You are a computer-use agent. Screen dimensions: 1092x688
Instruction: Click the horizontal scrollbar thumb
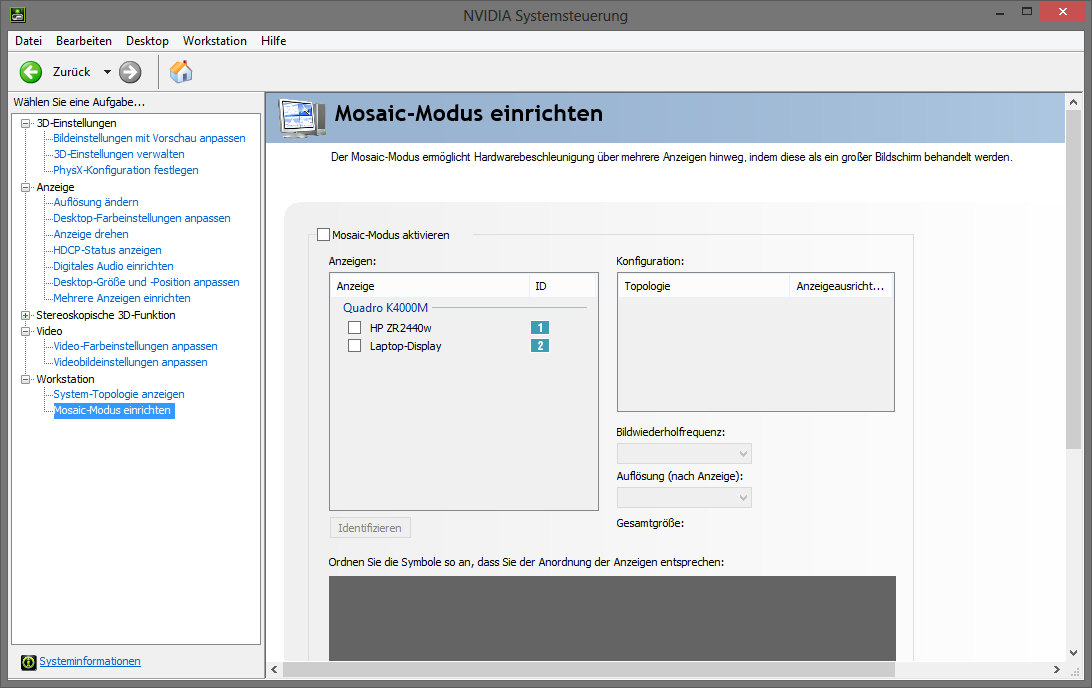click(x=588, y=669)
